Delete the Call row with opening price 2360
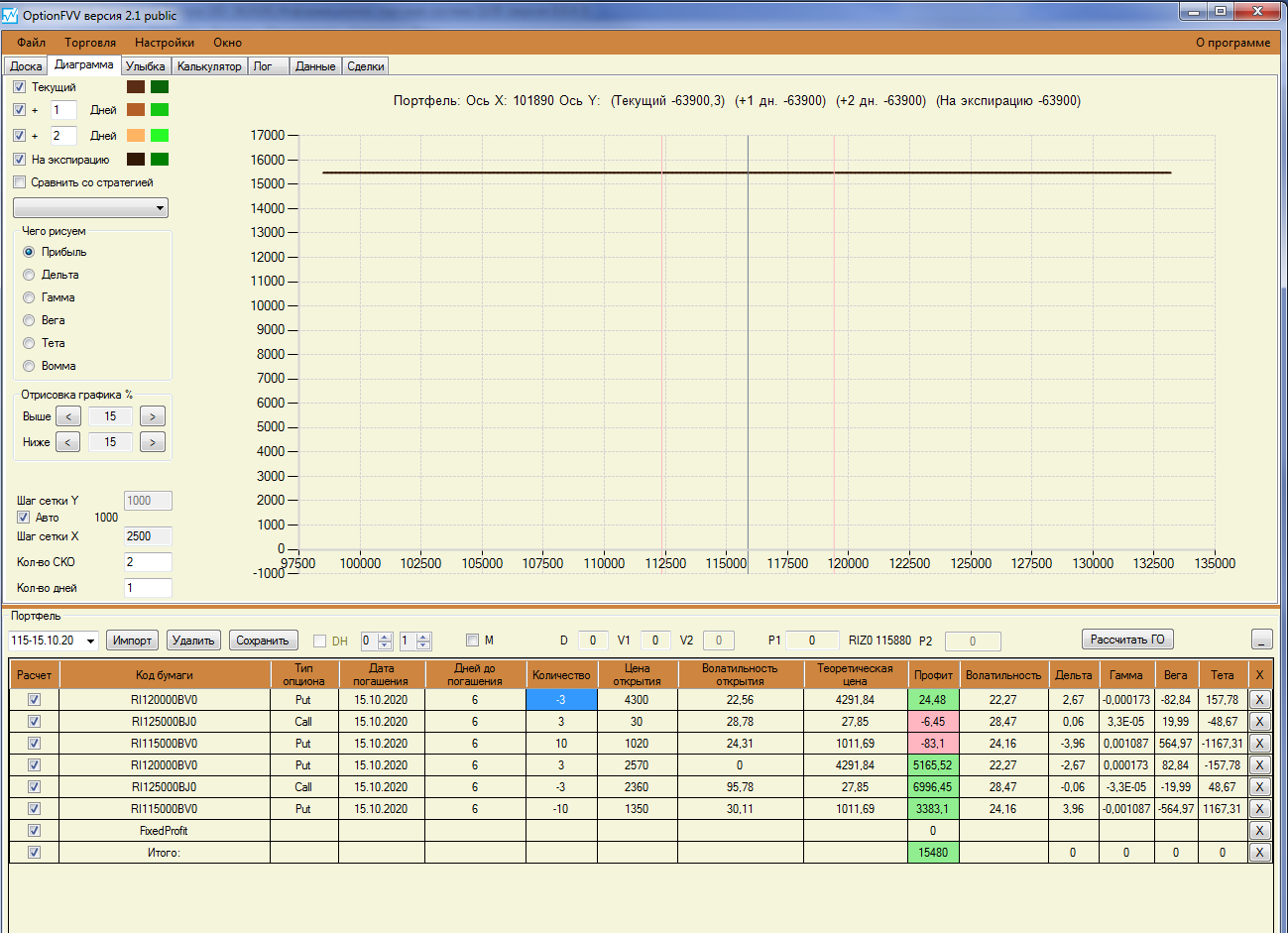 coord(1259,786)
